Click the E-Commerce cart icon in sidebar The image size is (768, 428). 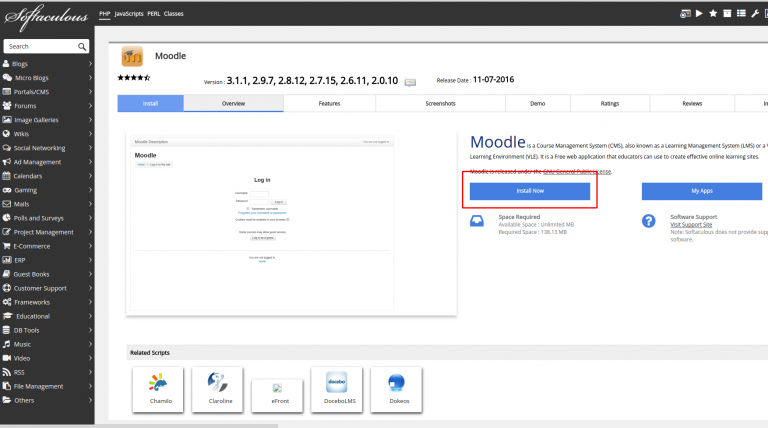[x=6, y=246]
